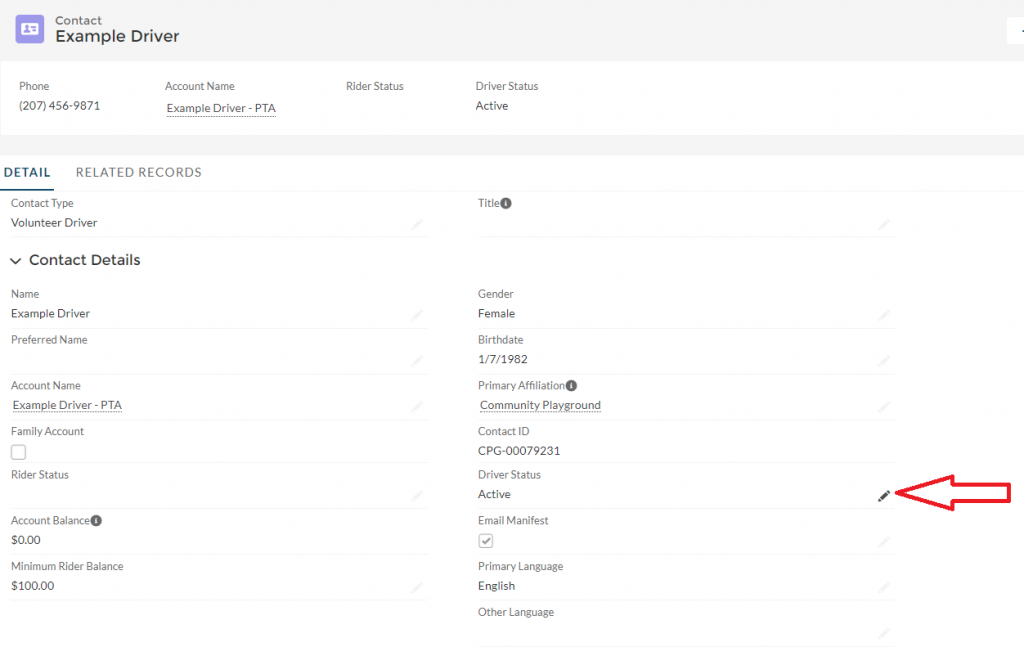Select the Detail tab
The height and width of the screenshot is (647, 1024).
pos(27,172)
